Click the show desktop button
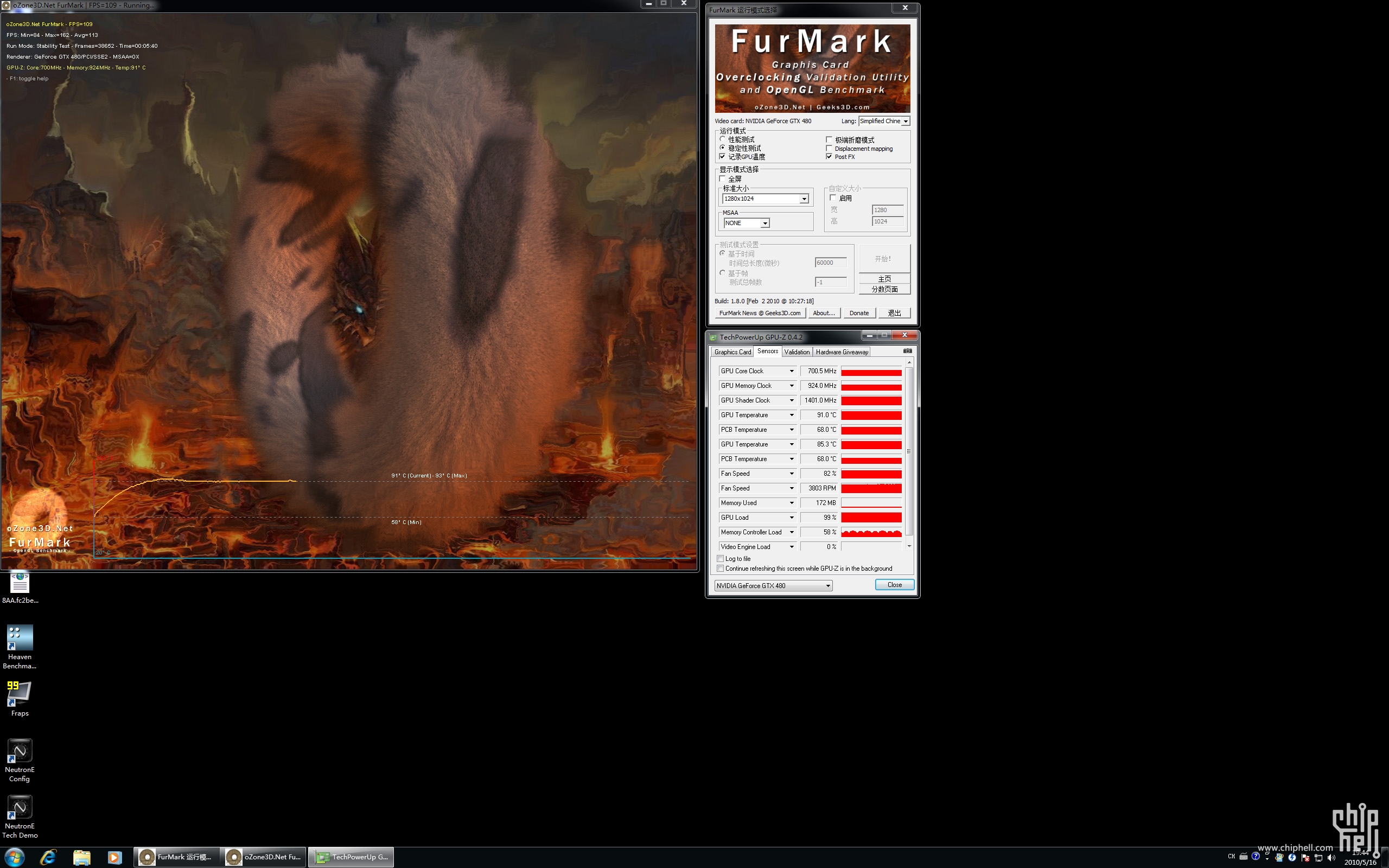Image resolution: width=1389 pixels, height=868 pixels. coord(1385,858)
